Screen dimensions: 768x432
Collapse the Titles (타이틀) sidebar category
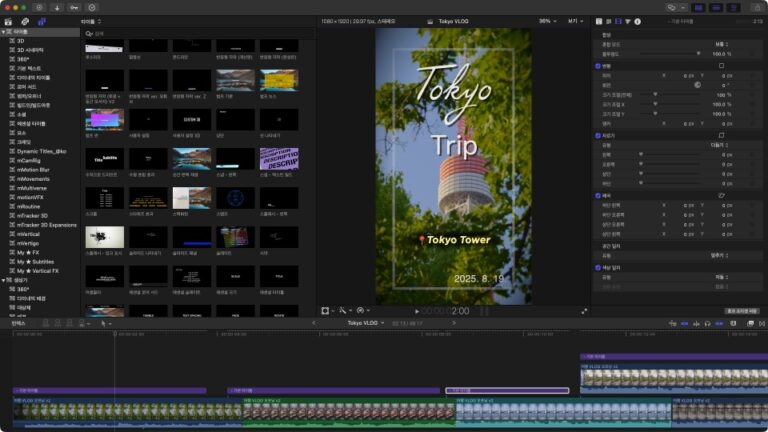pos(3,32)
